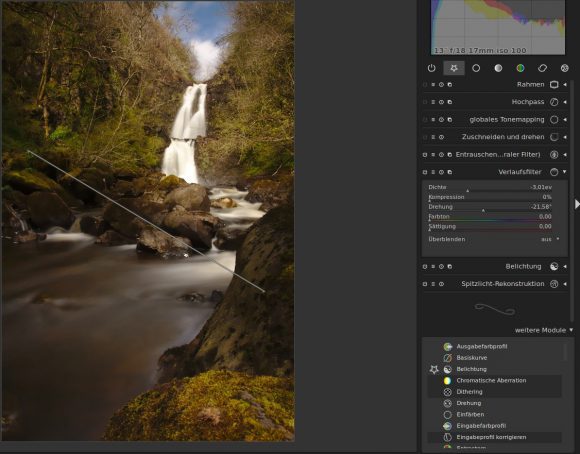
Task: Expand the Rahmen module
Action: pyautogui.click(x=565, y=85)
